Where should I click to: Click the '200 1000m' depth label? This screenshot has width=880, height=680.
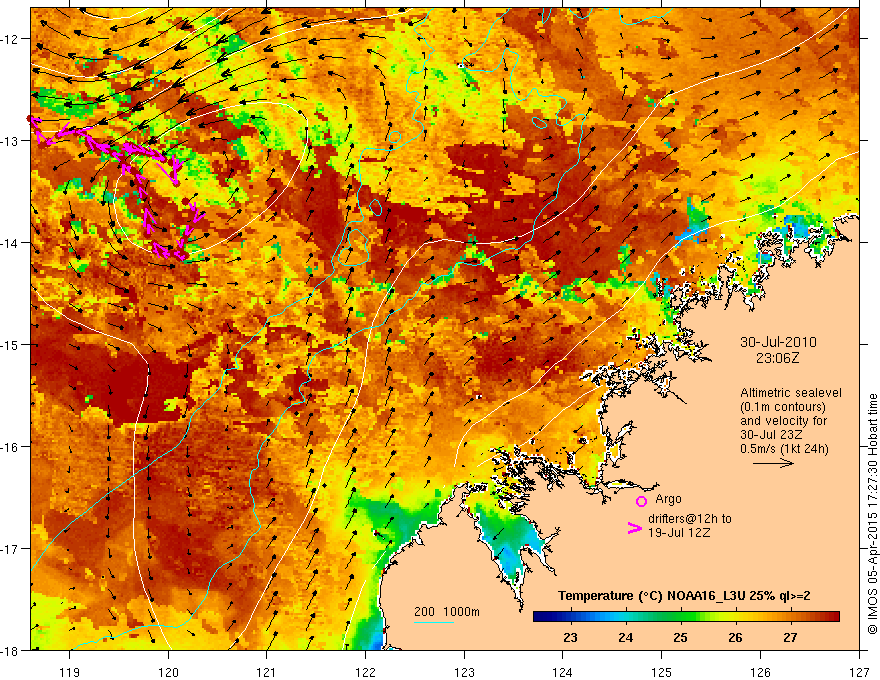447,612
